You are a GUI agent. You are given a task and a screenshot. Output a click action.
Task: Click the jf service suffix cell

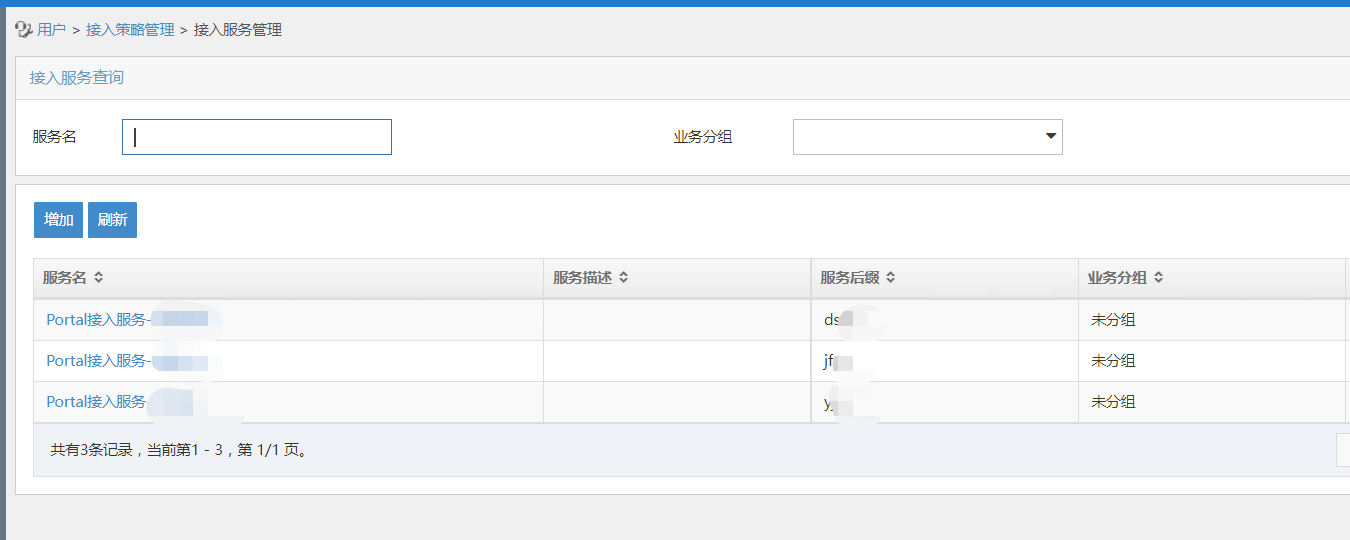pyautogui.click(x=829, y=361)
